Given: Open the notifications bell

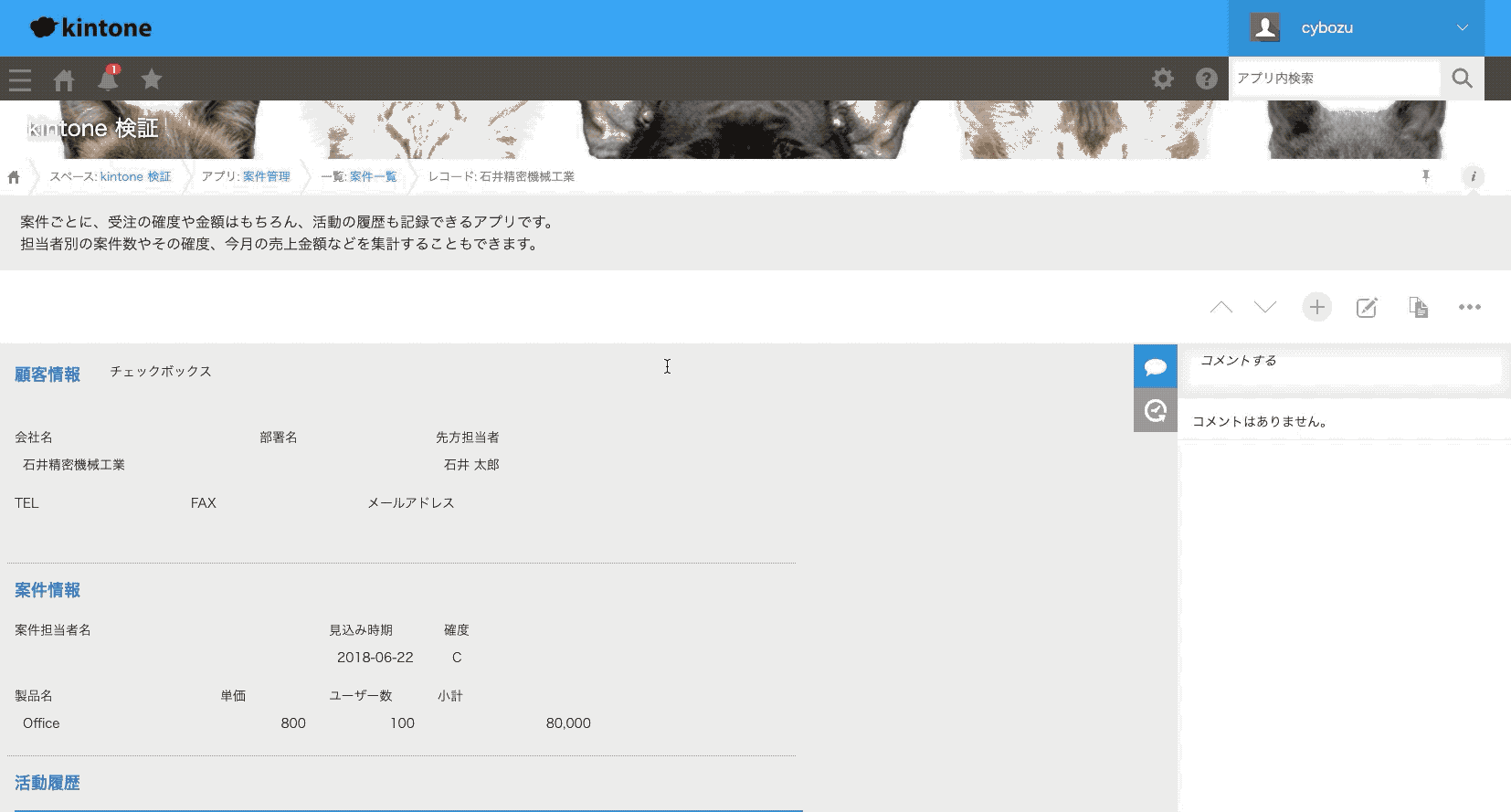Looking at the screenshot, I should [x=108, y=80].
